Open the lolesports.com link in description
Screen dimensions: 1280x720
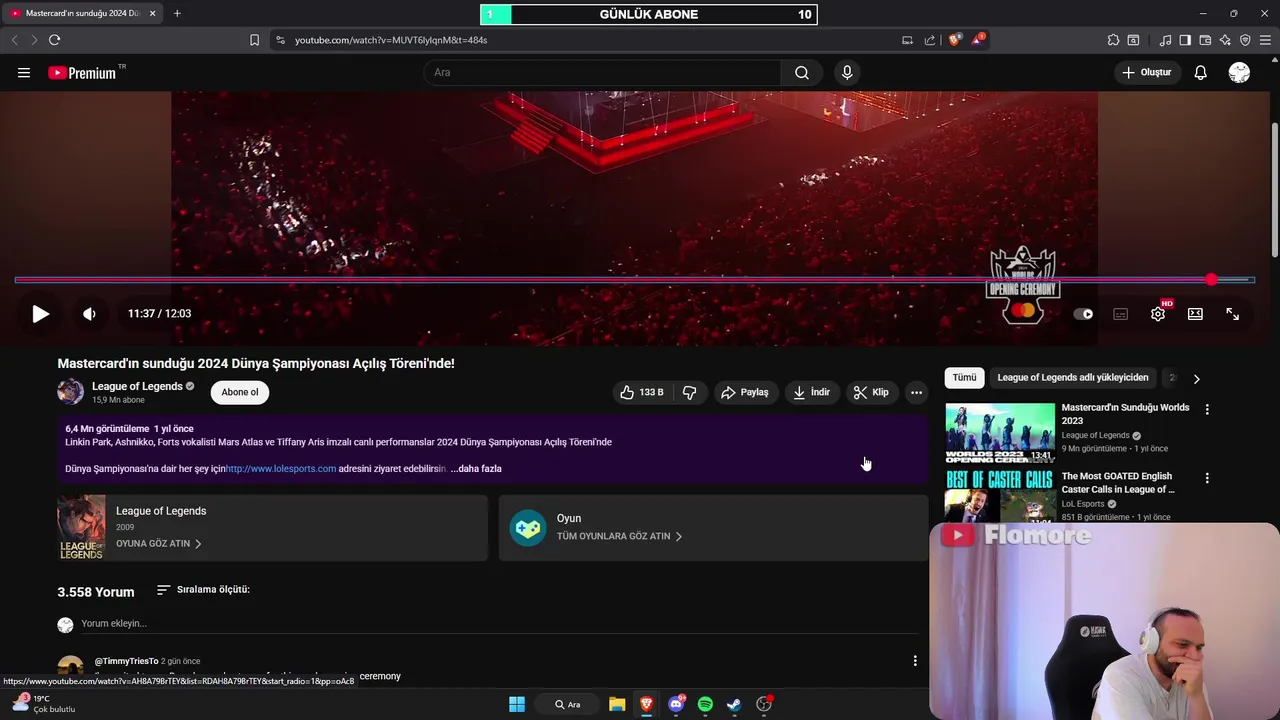tap(281, 468)
